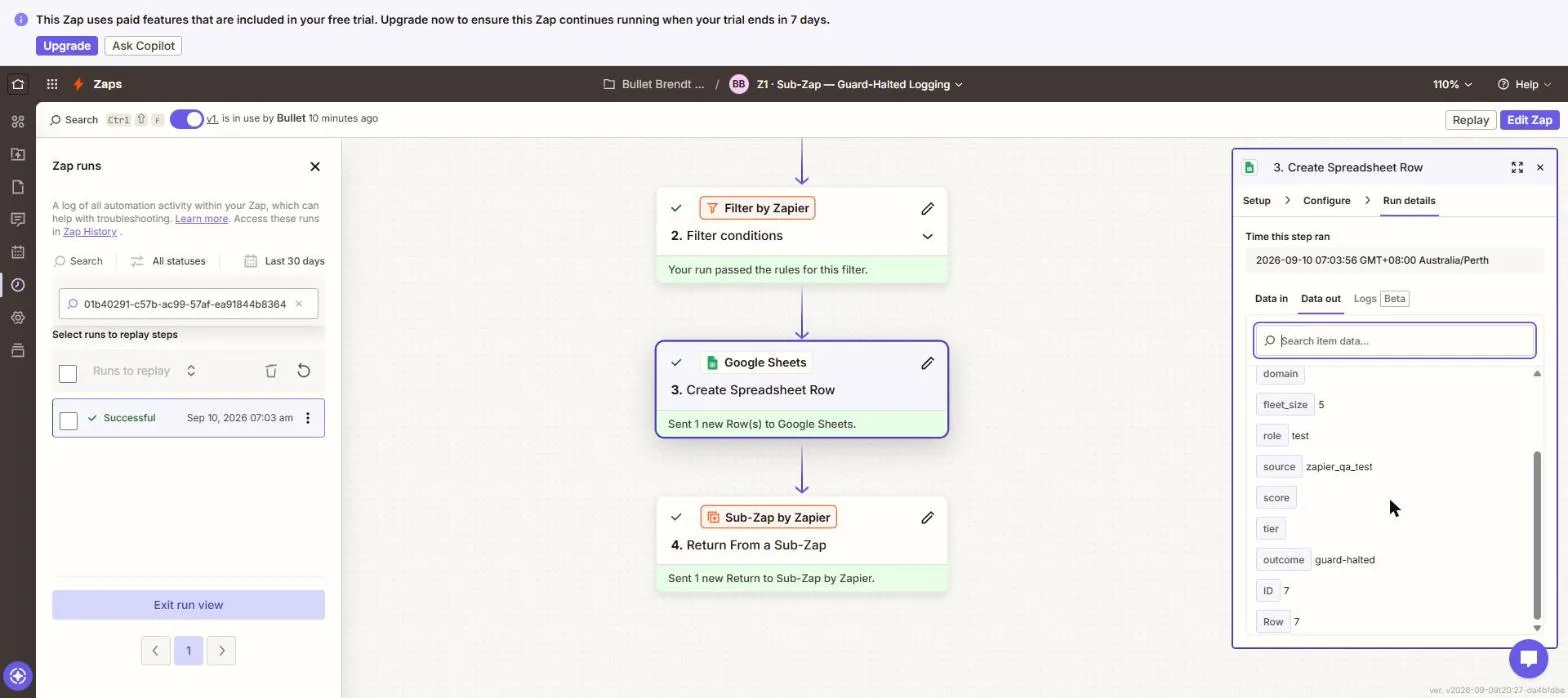Click the outcome guard-halted data item

coord(1316,560)
